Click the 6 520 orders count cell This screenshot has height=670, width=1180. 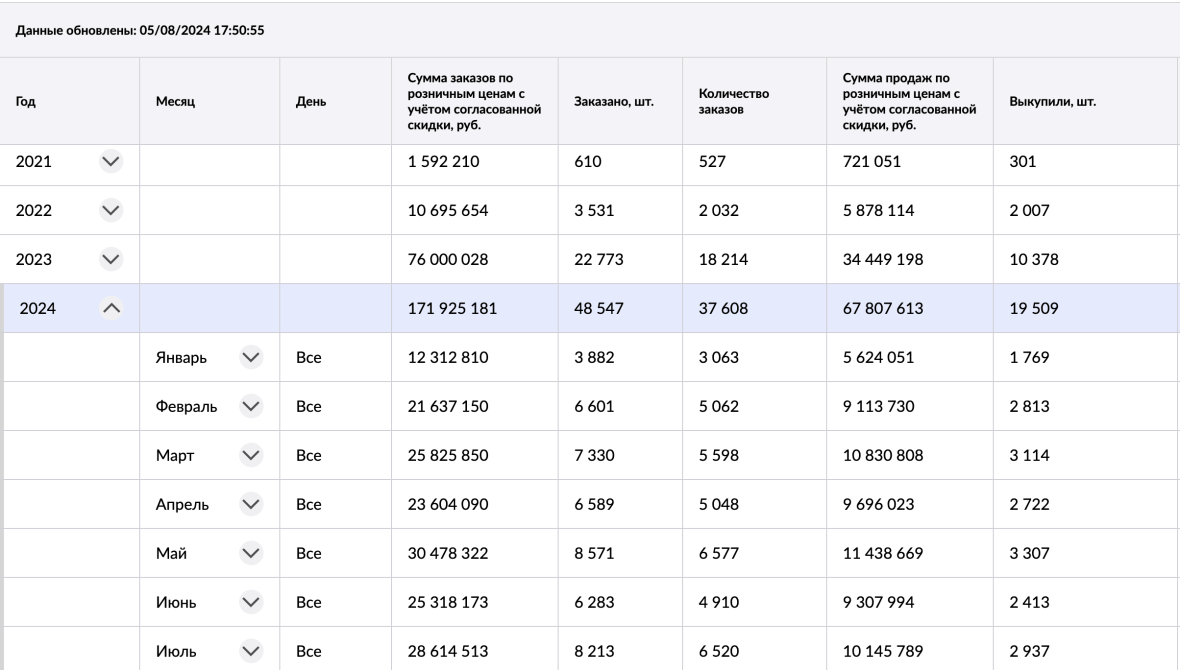[x=754, y=649]
